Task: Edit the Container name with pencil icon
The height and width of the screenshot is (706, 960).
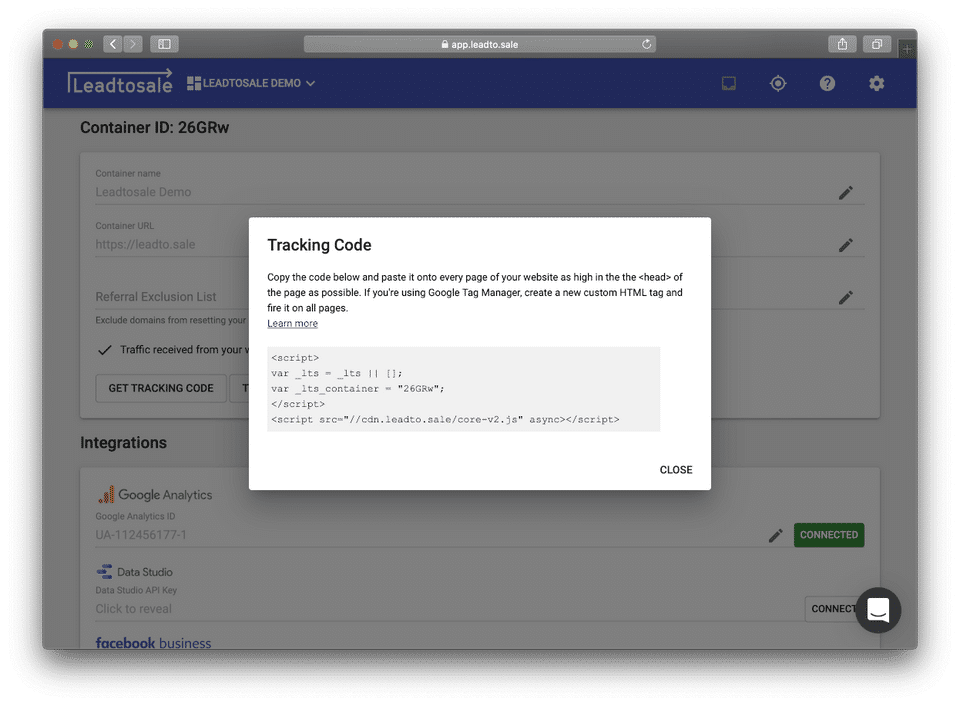Action: click(846, 193)
